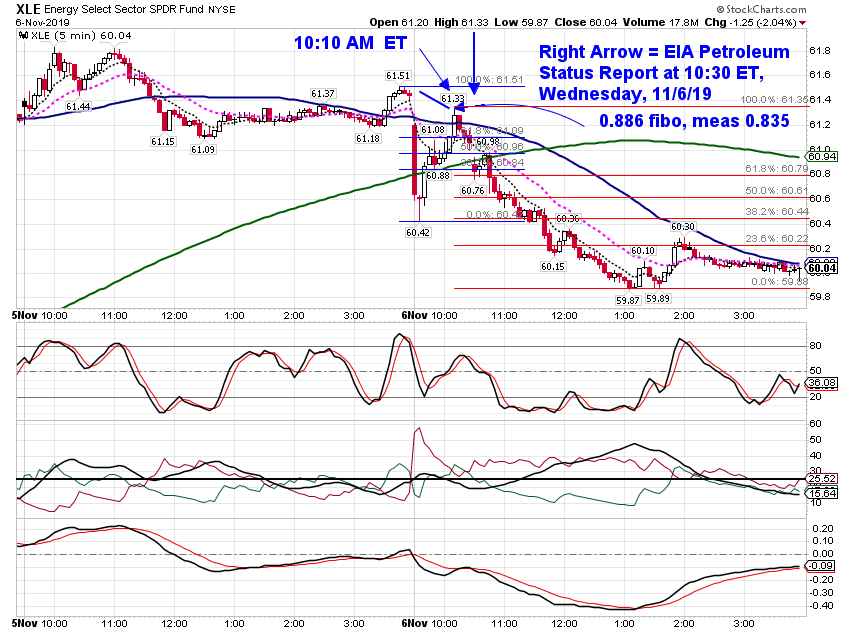
Task: Click the '23.6%: 60.22' Fibonacci level label
Action: [x=776, y=238]
